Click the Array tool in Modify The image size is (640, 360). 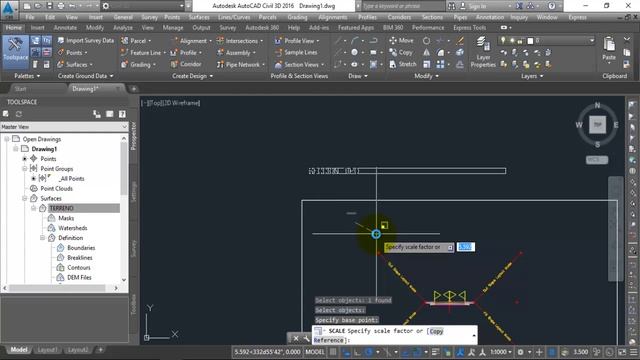(440, 64)
